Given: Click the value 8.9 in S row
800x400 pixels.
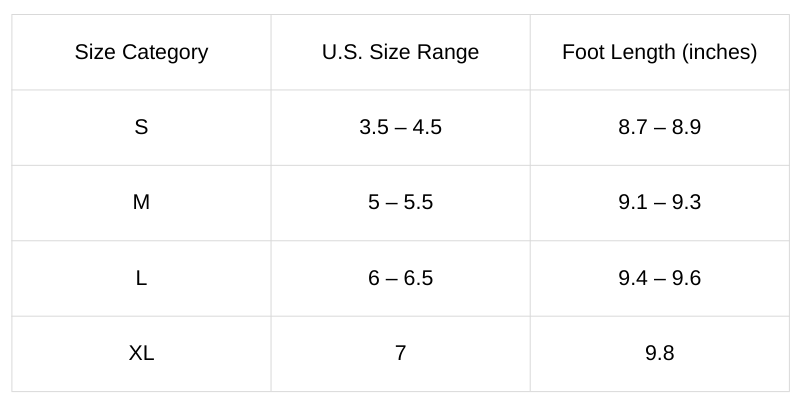Looking at the screenshot, I should click(x=686, y=127).
